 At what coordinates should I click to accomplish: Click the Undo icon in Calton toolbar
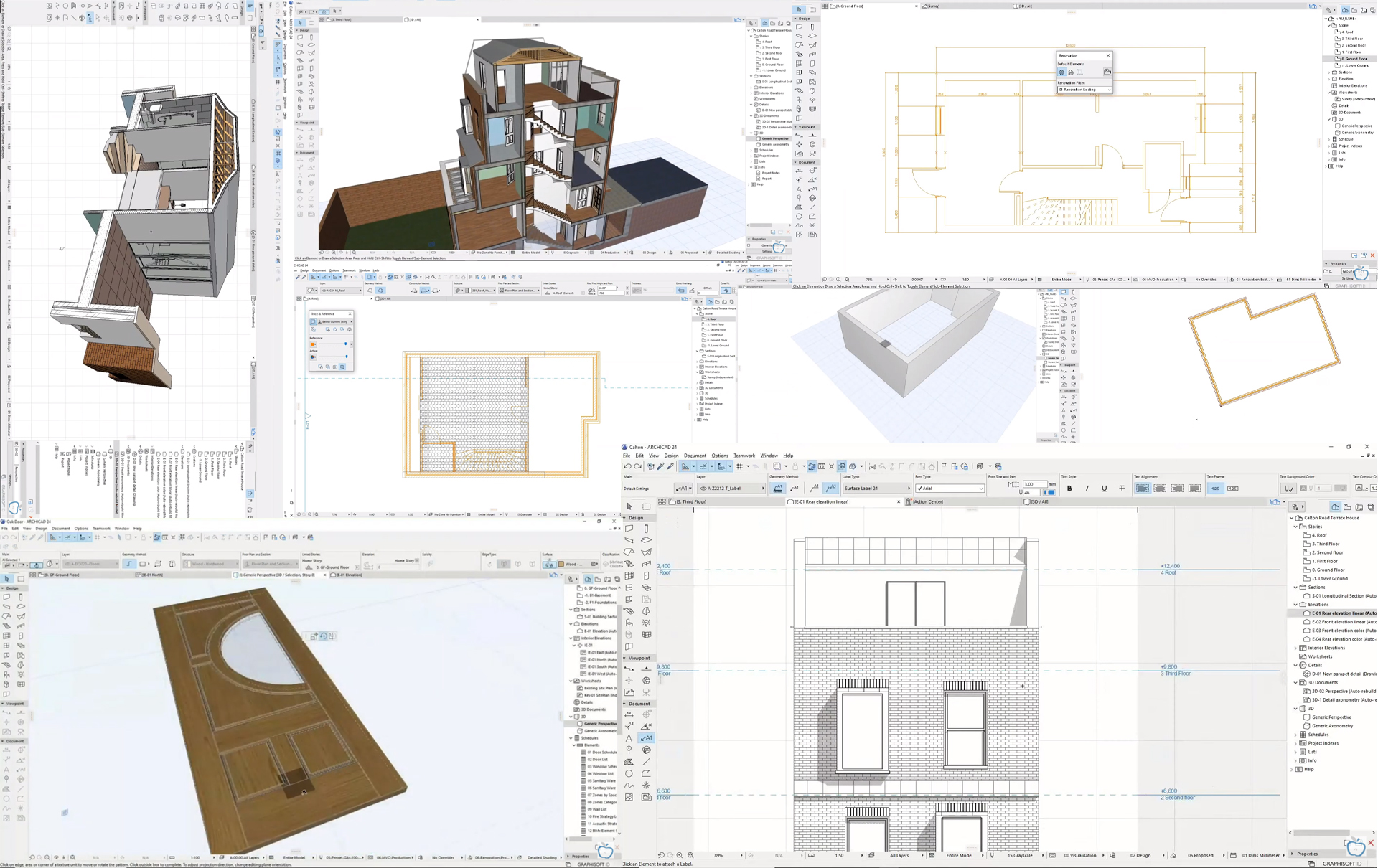pos(627,466)
